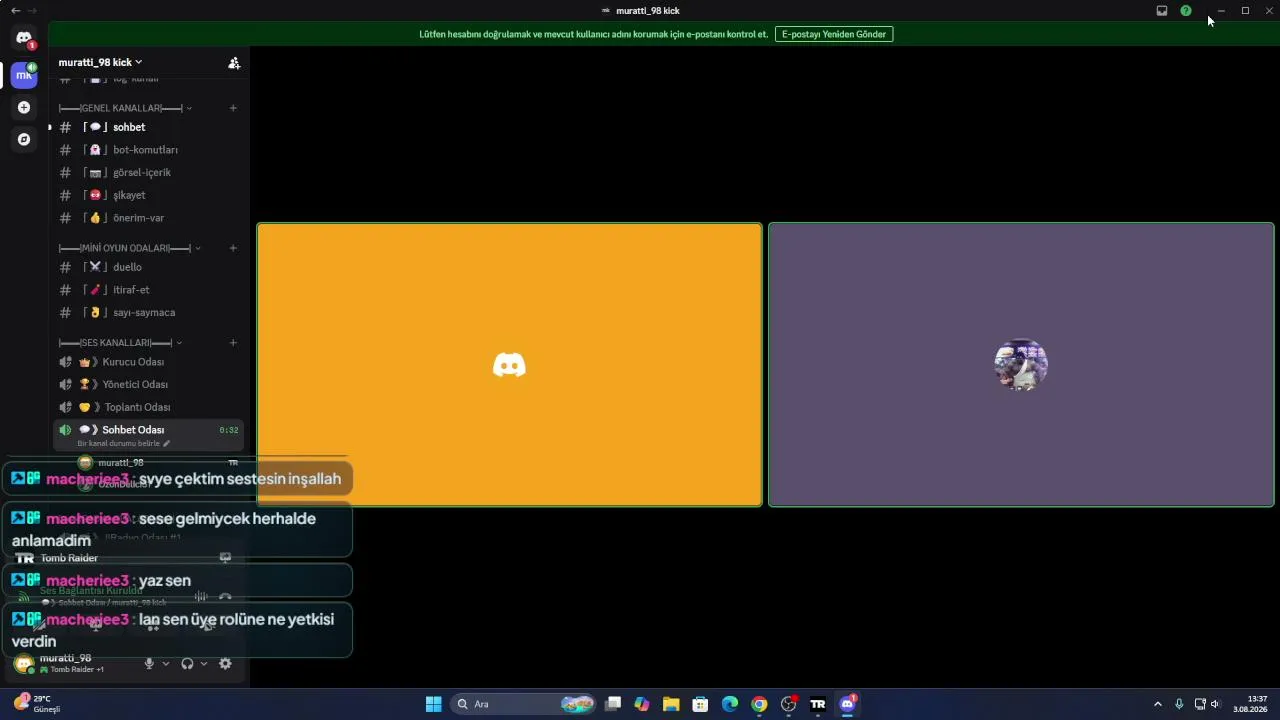Open Task View on the taskbar

613,704
